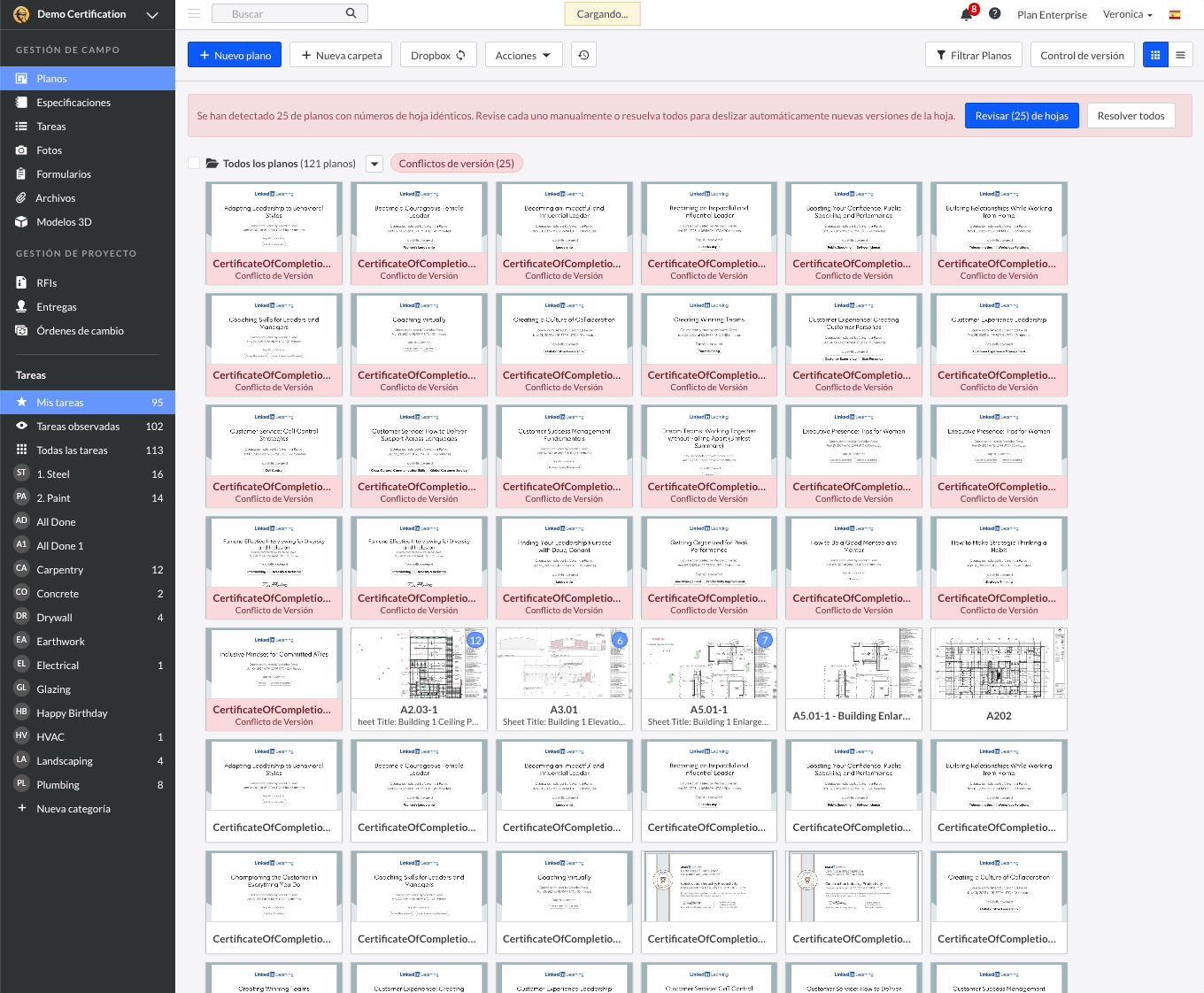Check the Todos los planos checkbox
The image size is (1204, 993).
[x=194, y=163]
